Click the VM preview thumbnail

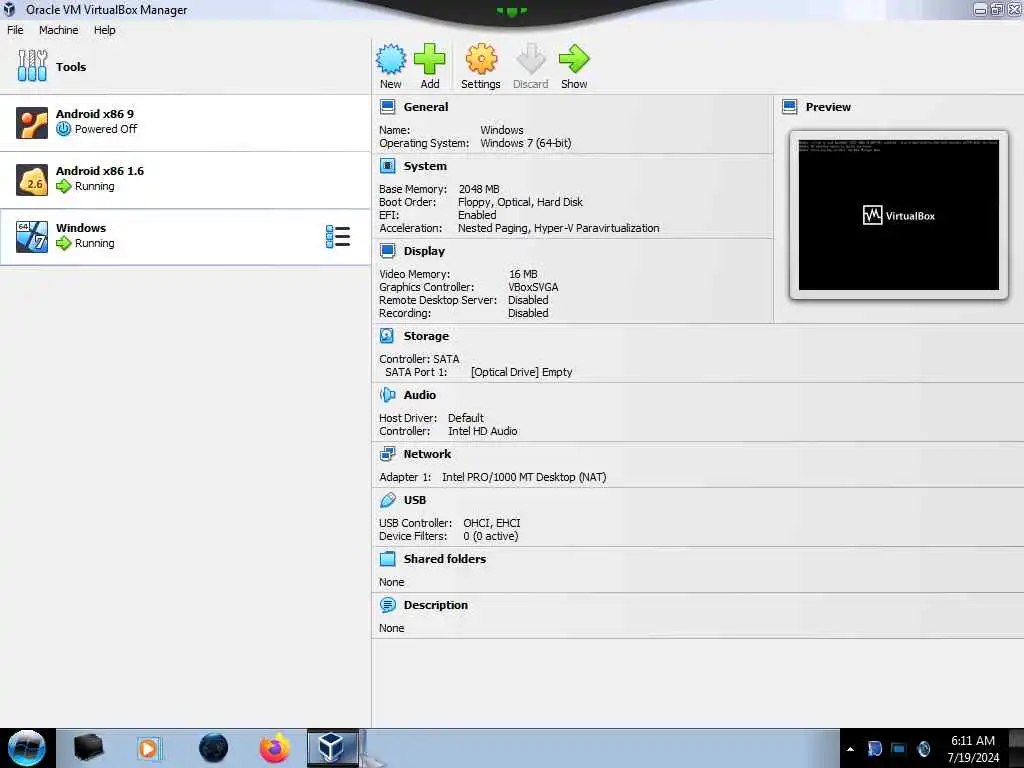pyautogui.click(x=899, y=215)
